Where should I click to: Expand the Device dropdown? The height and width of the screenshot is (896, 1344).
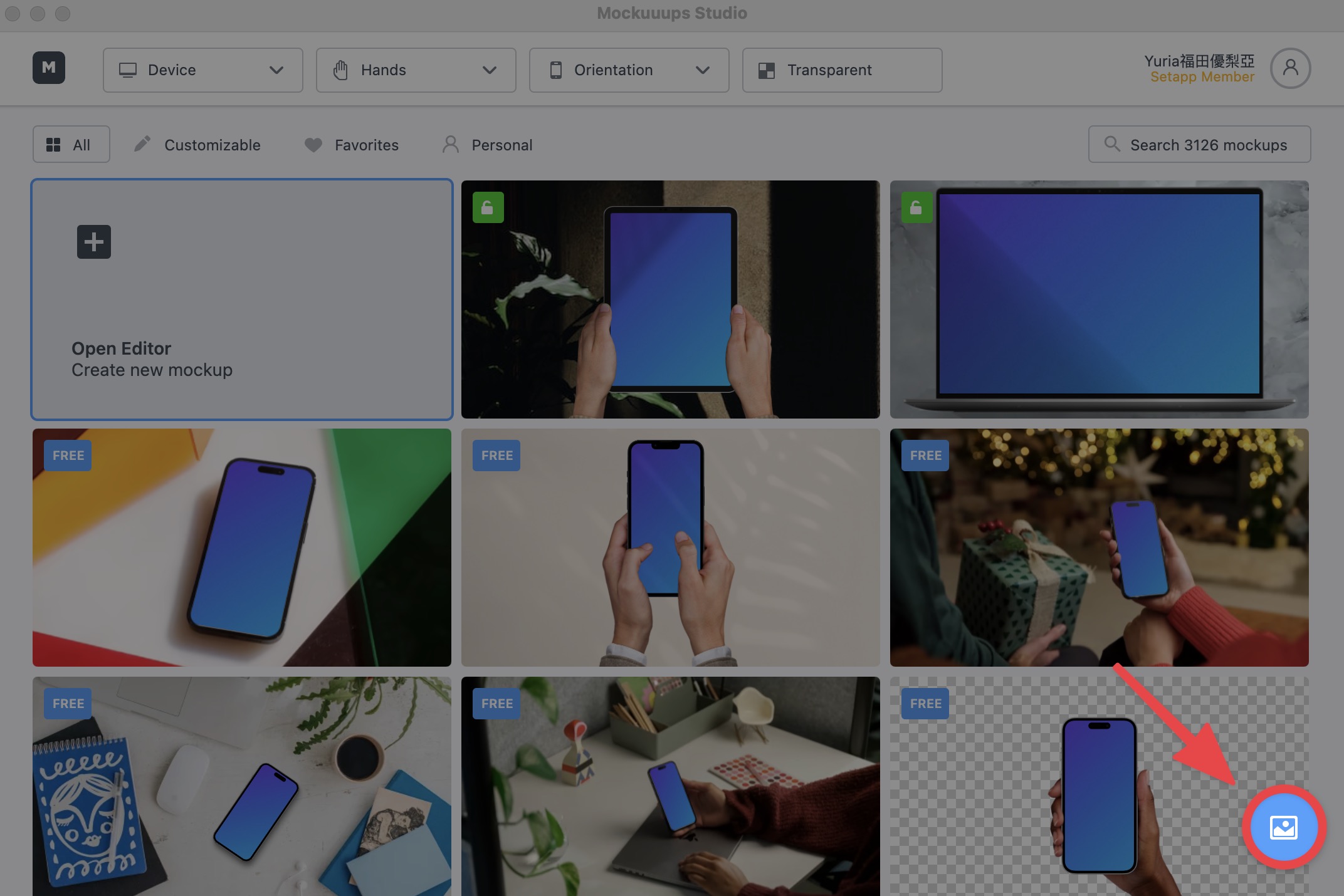tap(202, 70)
